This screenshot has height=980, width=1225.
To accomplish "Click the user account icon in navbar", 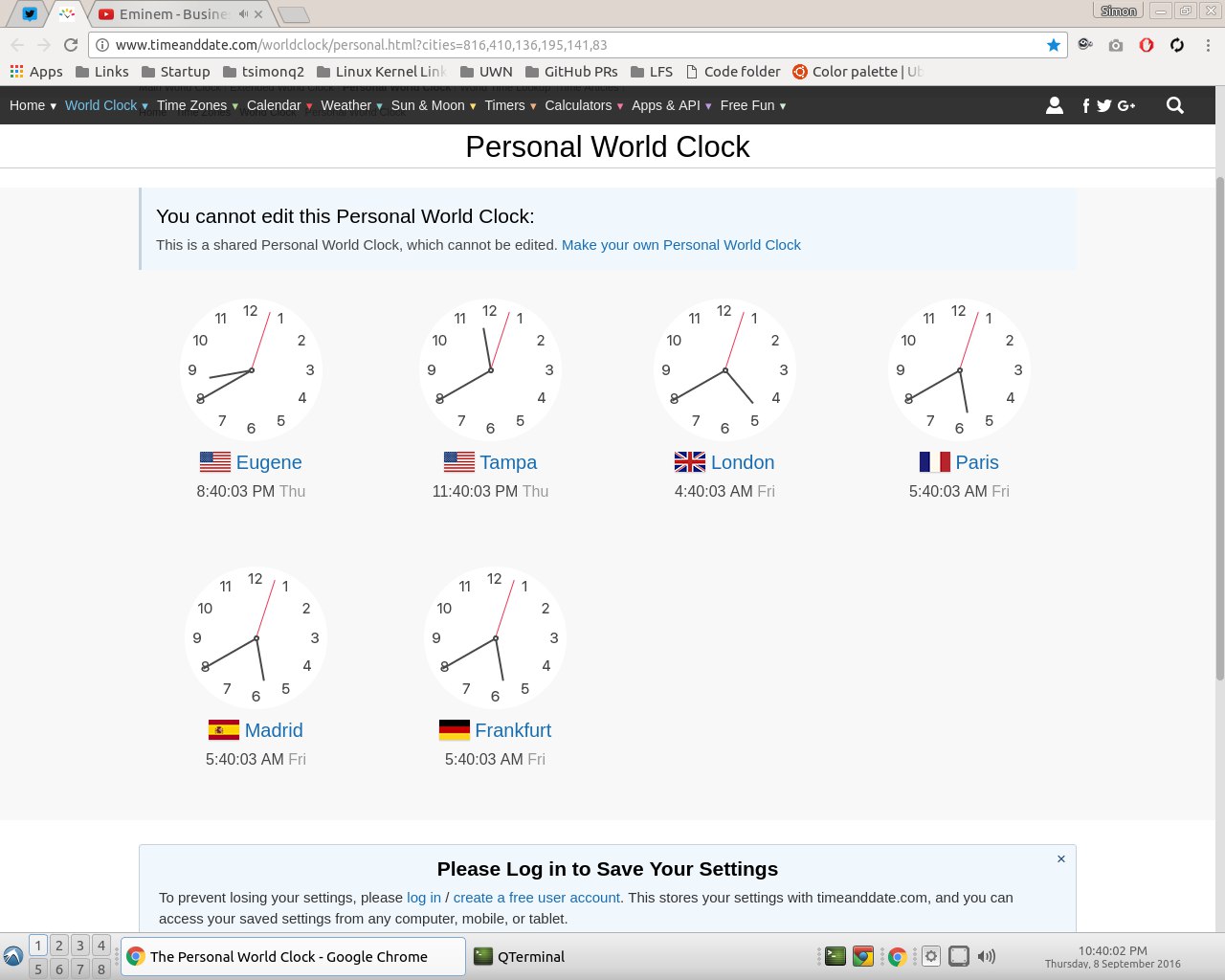I will (1055, 105).
